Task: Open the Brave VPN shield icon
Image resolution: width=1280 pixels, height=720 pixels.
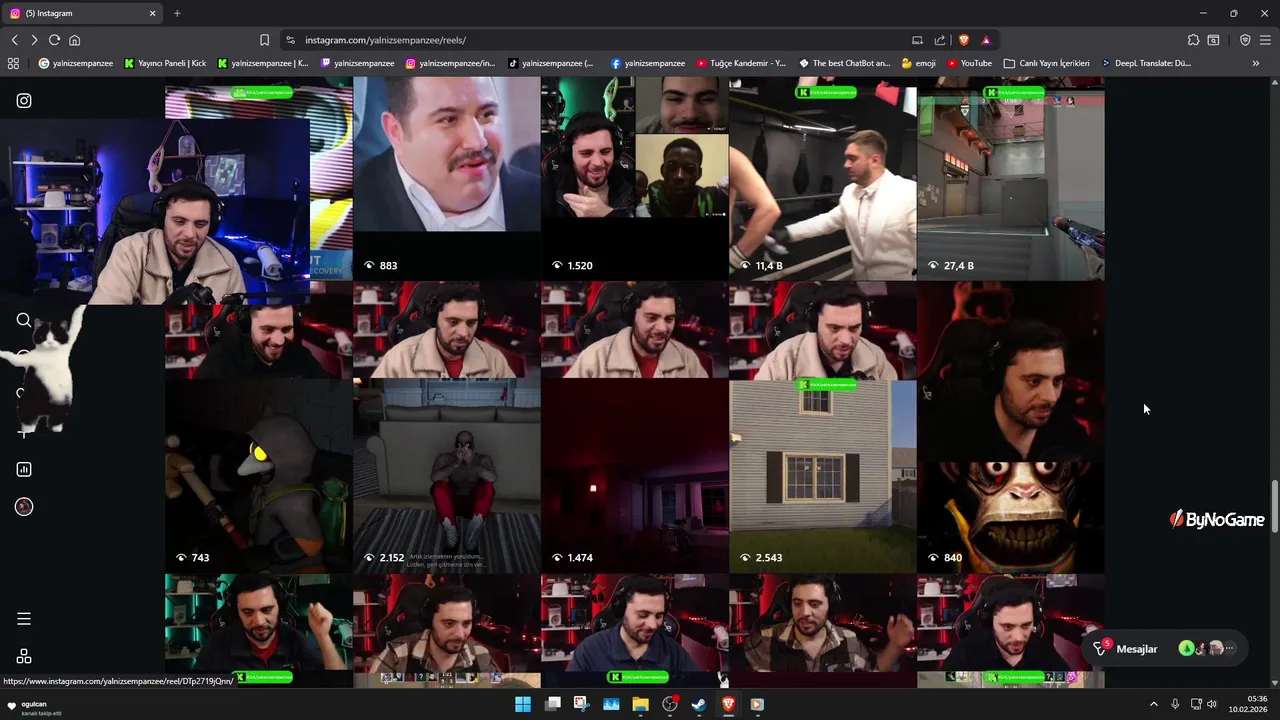Action: [x=1245, y=40]
